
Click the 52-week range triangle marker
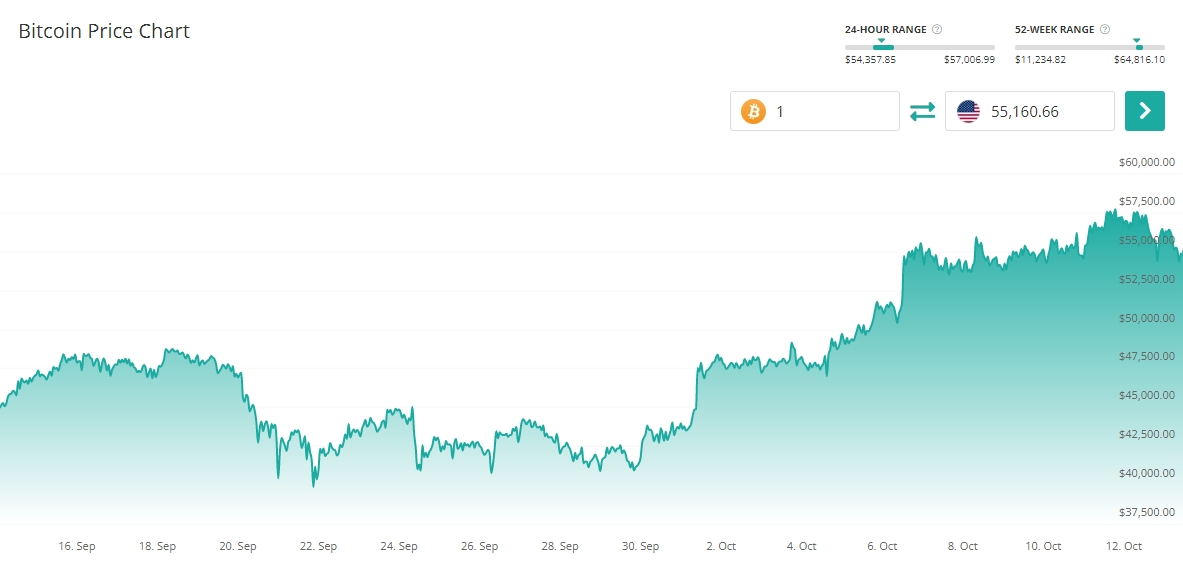[x=1137, y=40]
